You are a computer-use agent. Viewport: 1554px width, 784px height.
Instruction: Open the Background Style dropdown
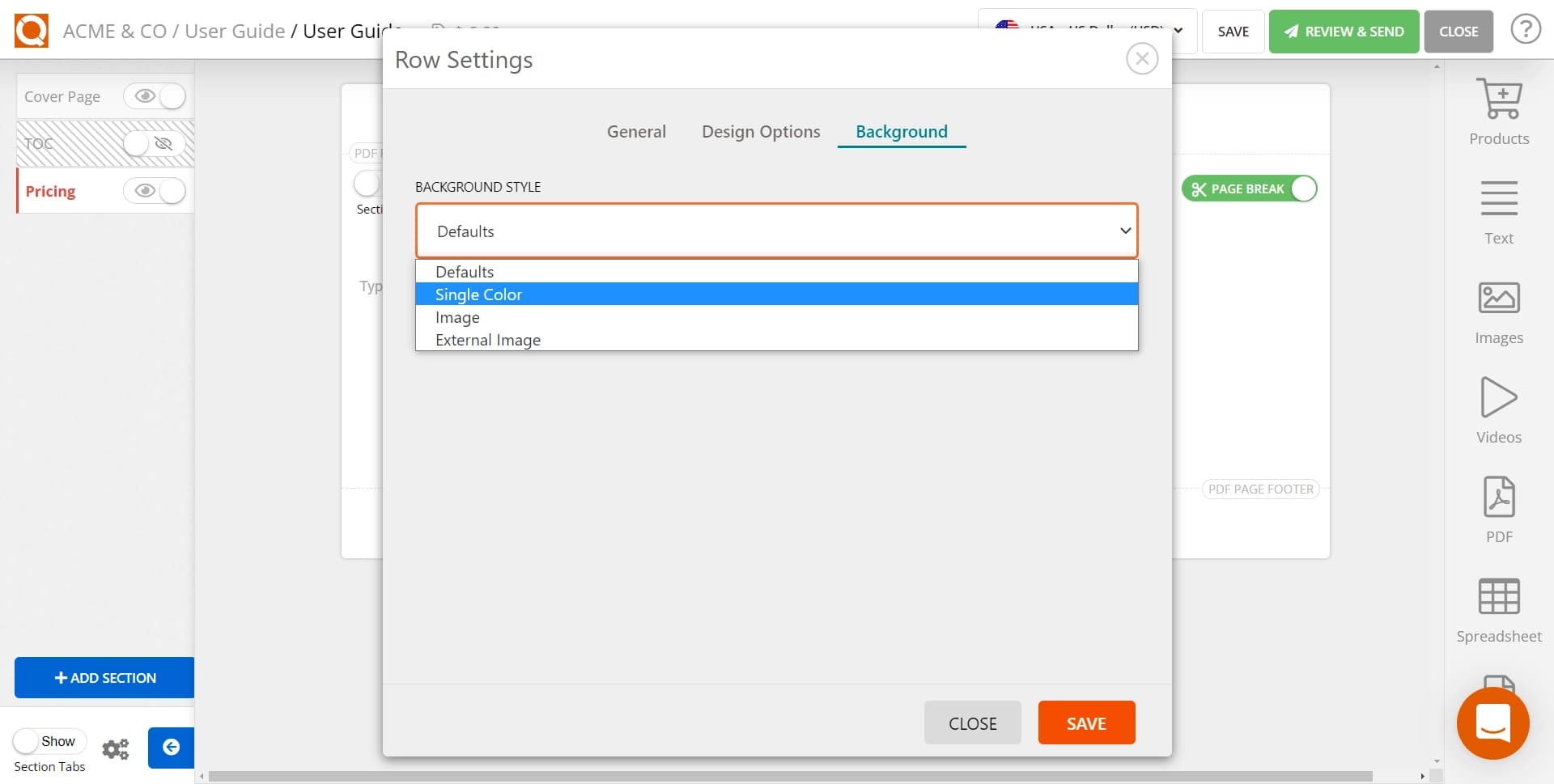775,231
